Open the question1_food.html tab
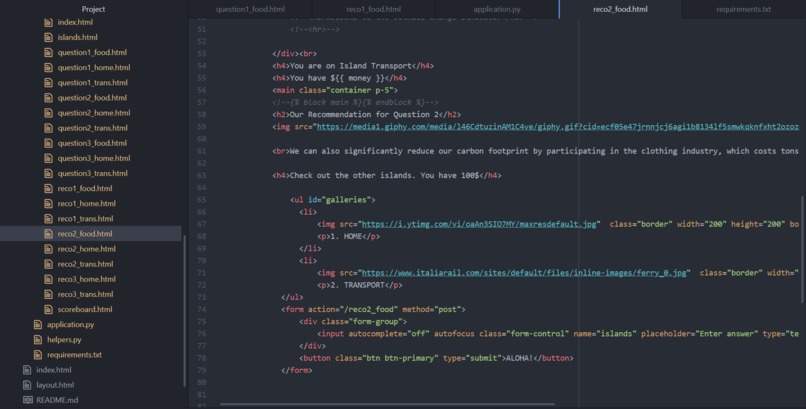Viewport: 806px width, 409px height. point(250,9)
